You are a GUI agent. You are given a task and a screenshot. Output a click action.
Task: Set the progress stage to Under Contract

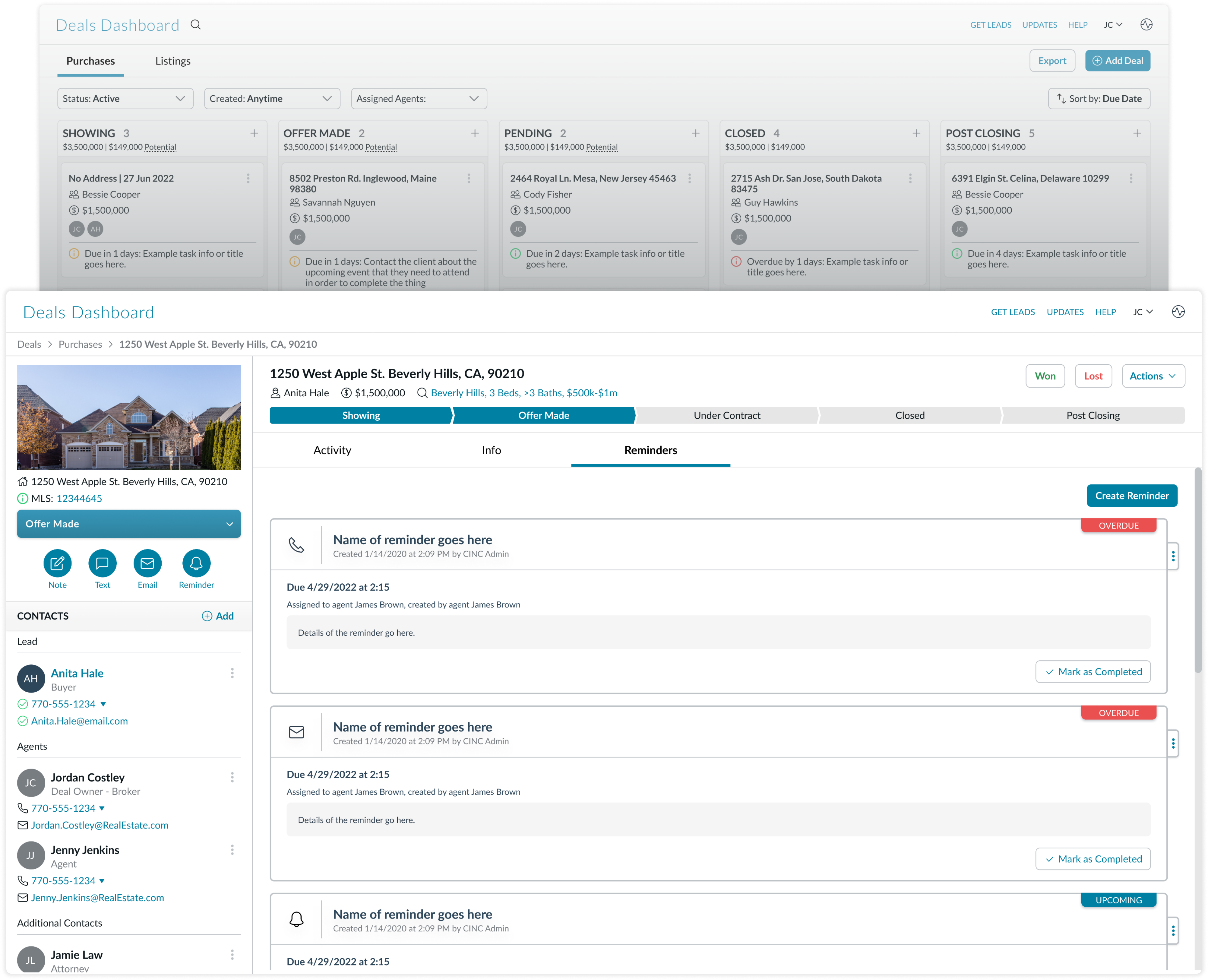(x=727, y=415)
